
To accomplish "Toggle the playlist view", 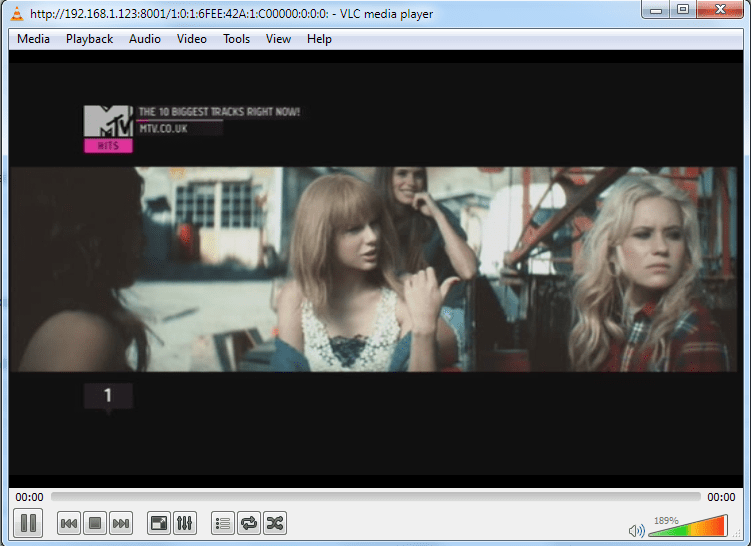I will 223,522.
